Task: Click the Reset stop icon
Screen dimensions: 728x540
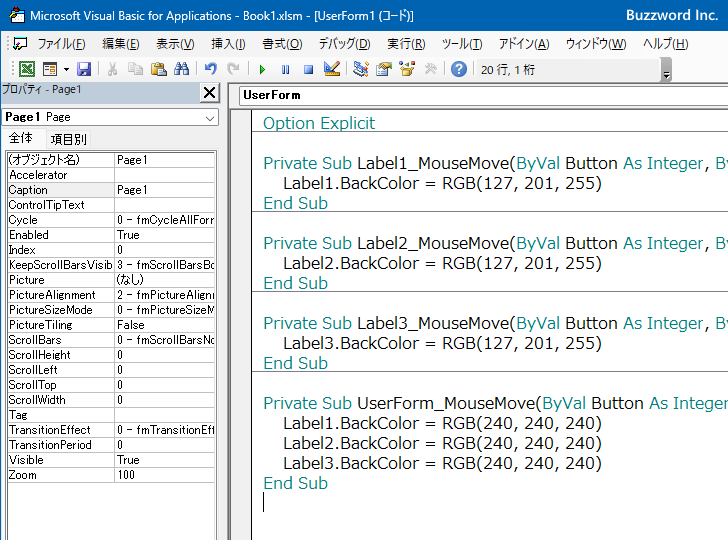Action: click(x=308, y=70)
